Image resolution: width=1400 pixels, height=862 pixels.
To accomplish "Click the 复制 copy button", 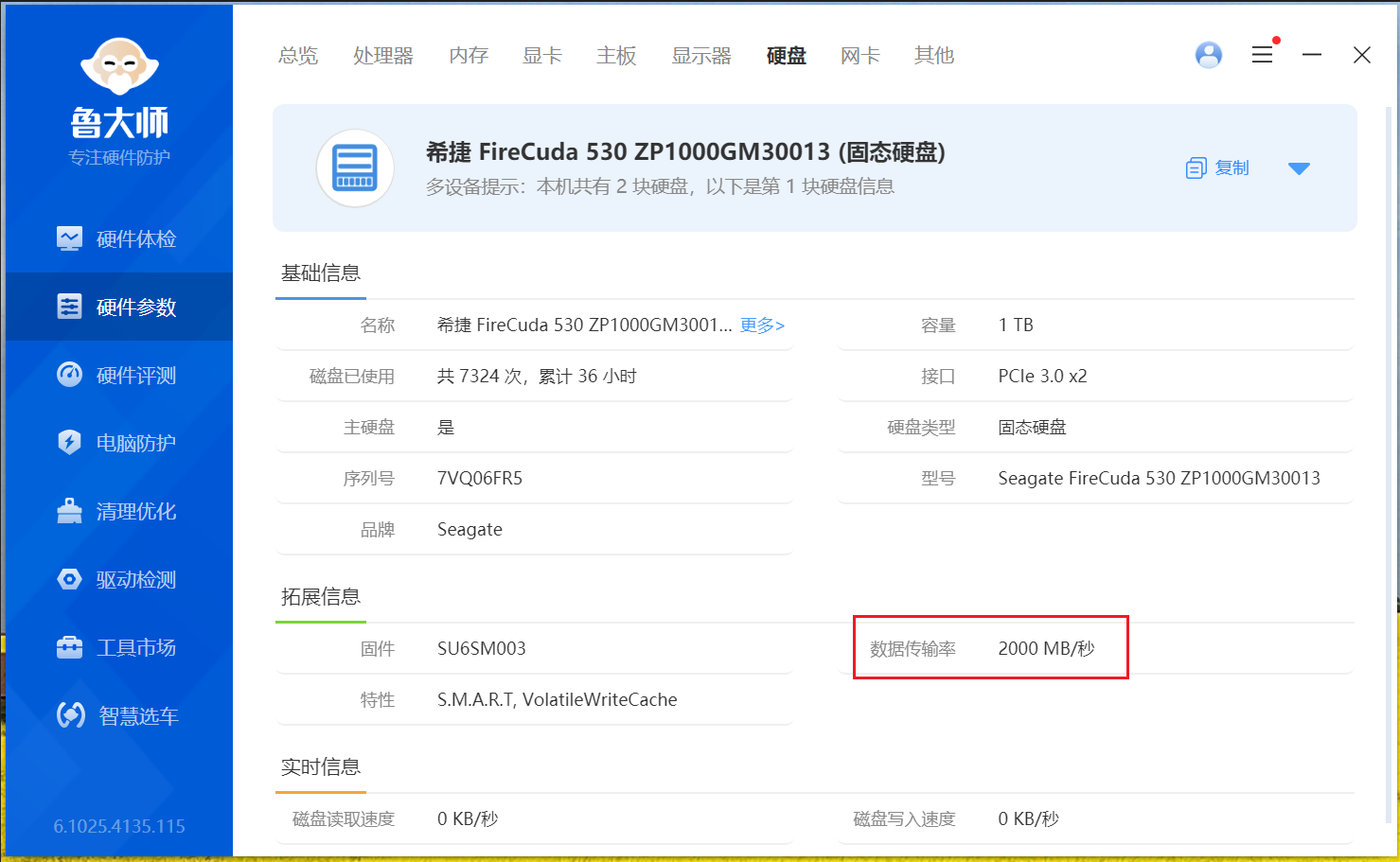I will tap(1218, 168).
